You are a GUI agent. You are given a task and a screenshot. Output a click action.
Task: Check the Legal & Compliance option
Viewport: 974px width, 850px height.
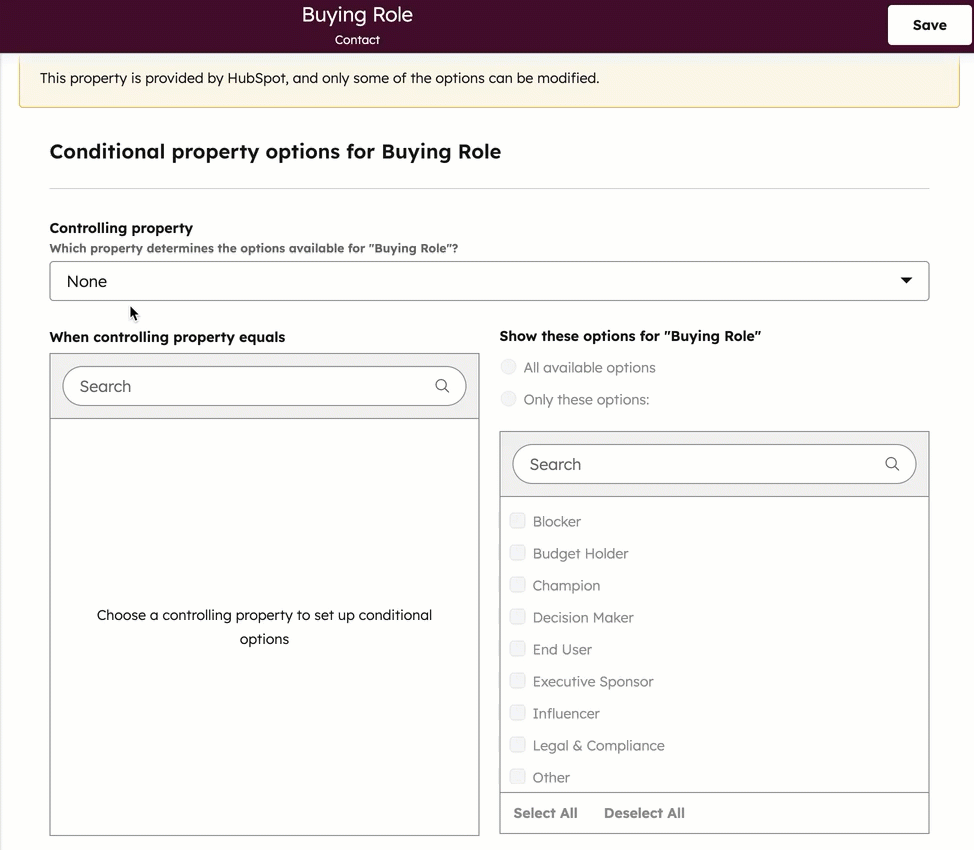tap(518, 745)
